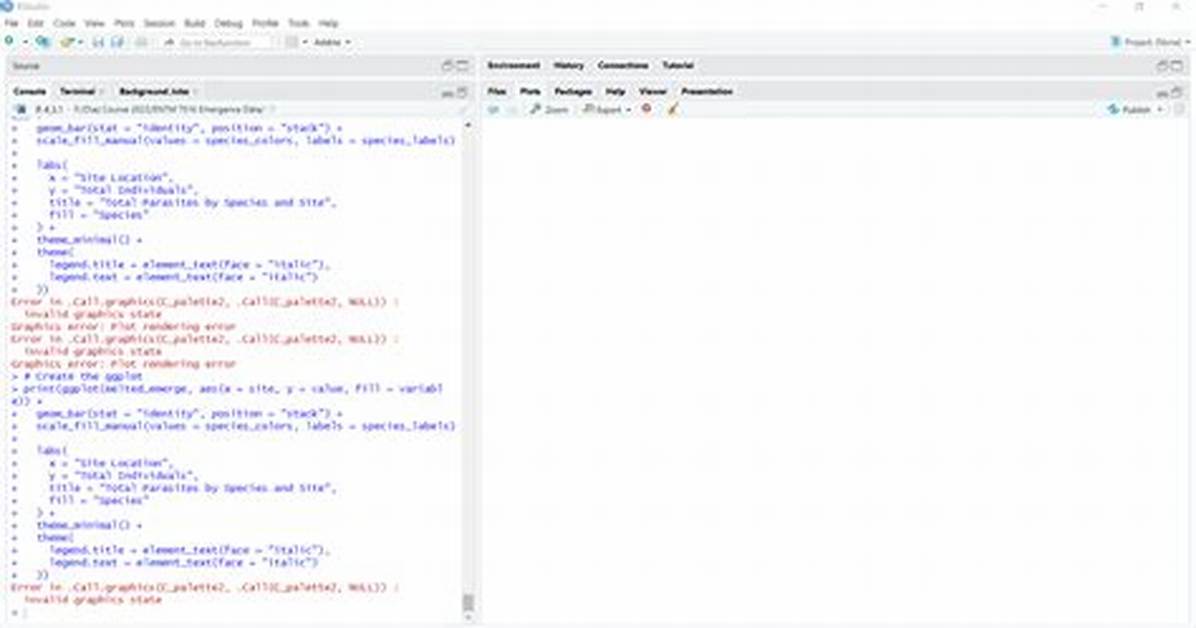Switch to the Background Jobs tab

pos(153,92)
